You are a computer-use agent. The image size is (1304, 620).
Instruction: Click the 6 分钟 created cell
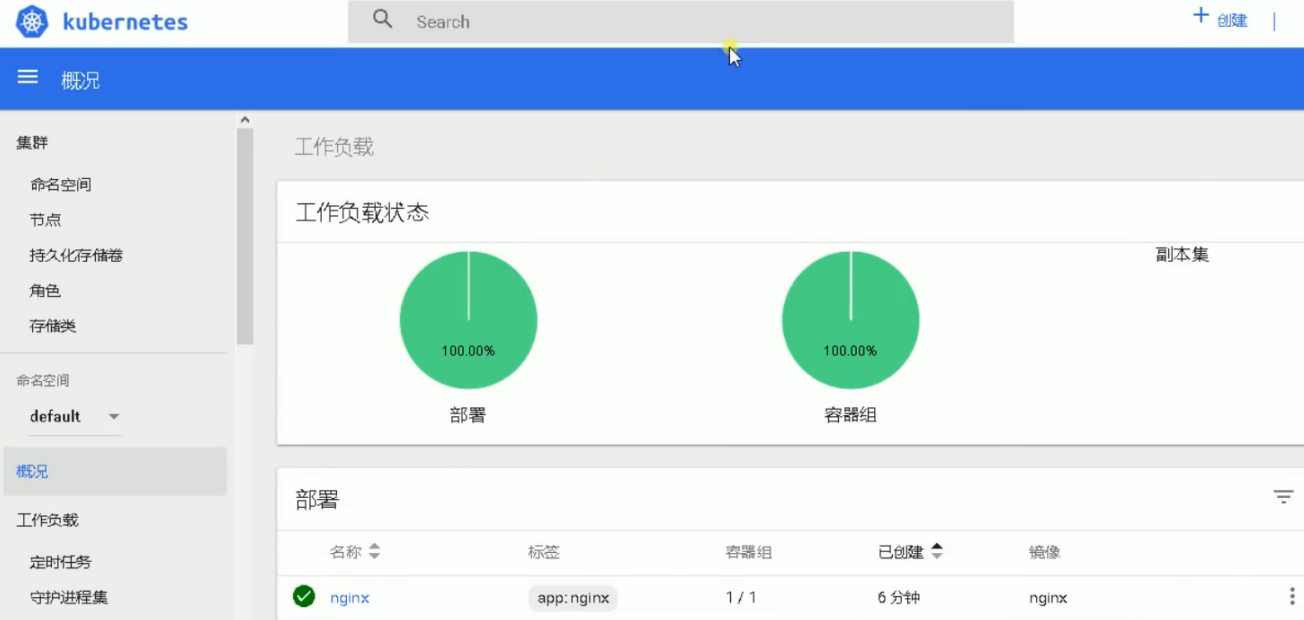coord(899,598)
